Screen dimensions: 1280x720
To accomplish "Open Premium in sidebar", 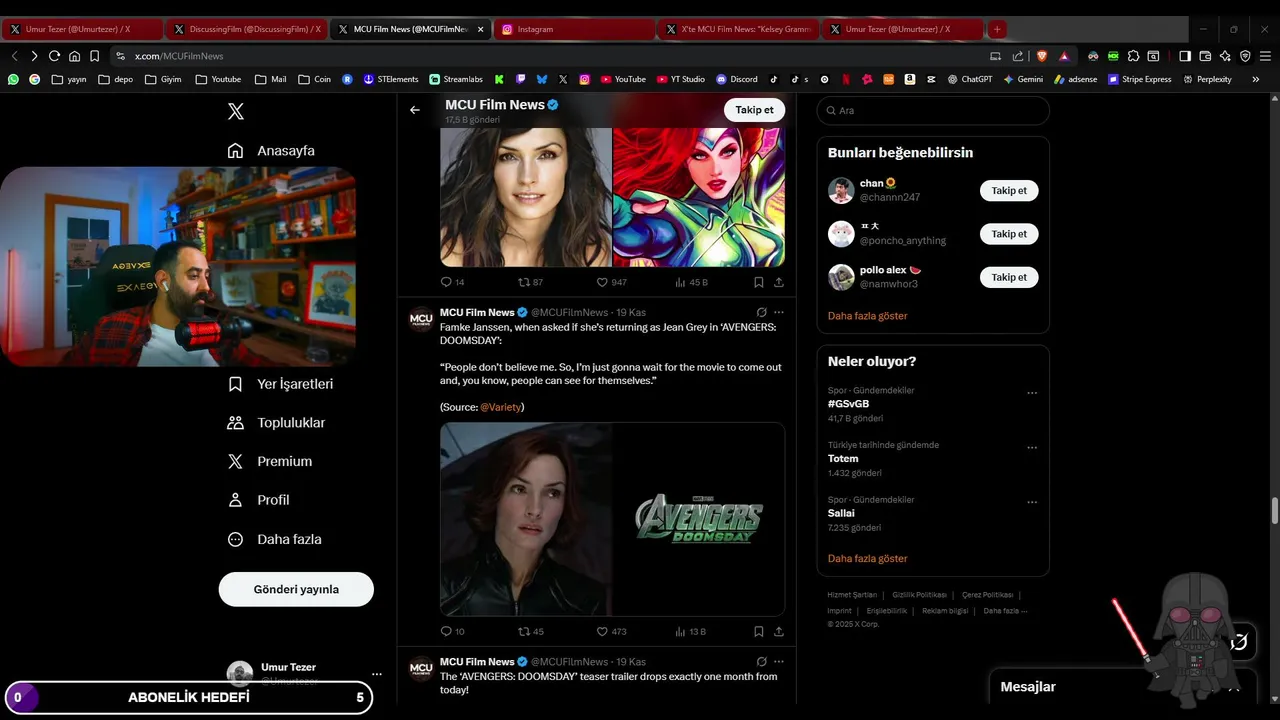I will tap(270, 462).
